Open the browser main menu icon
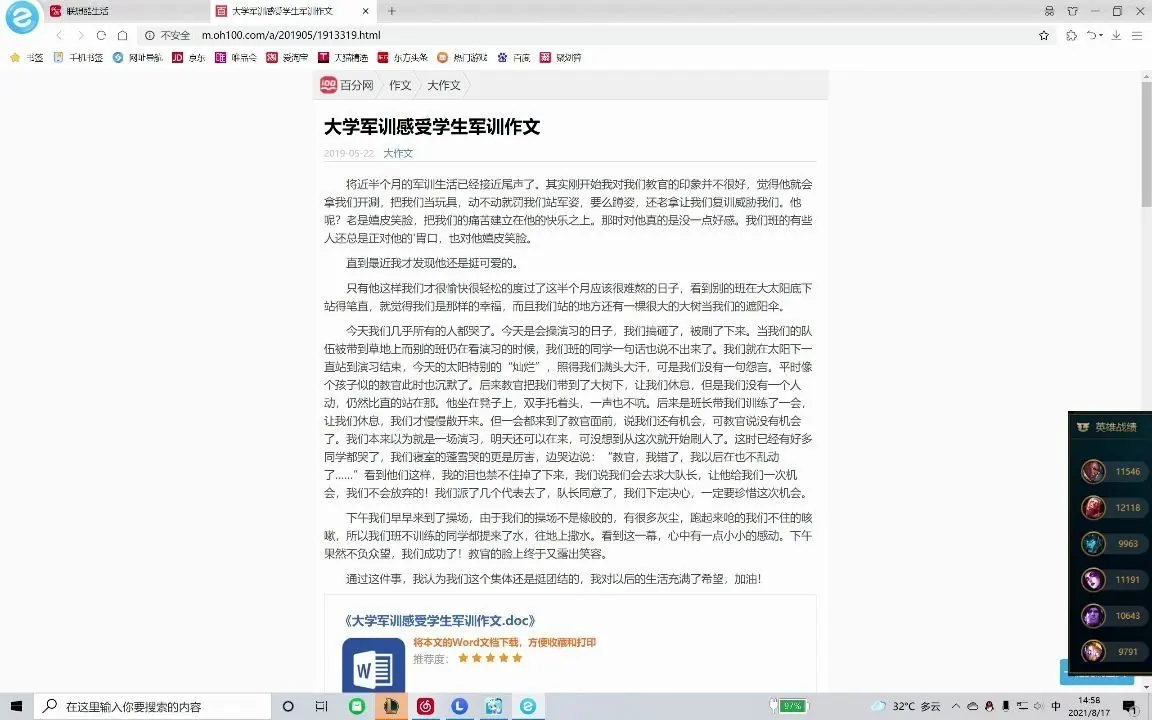This screenshot has width=1152, height=720. pos(1138,35)
